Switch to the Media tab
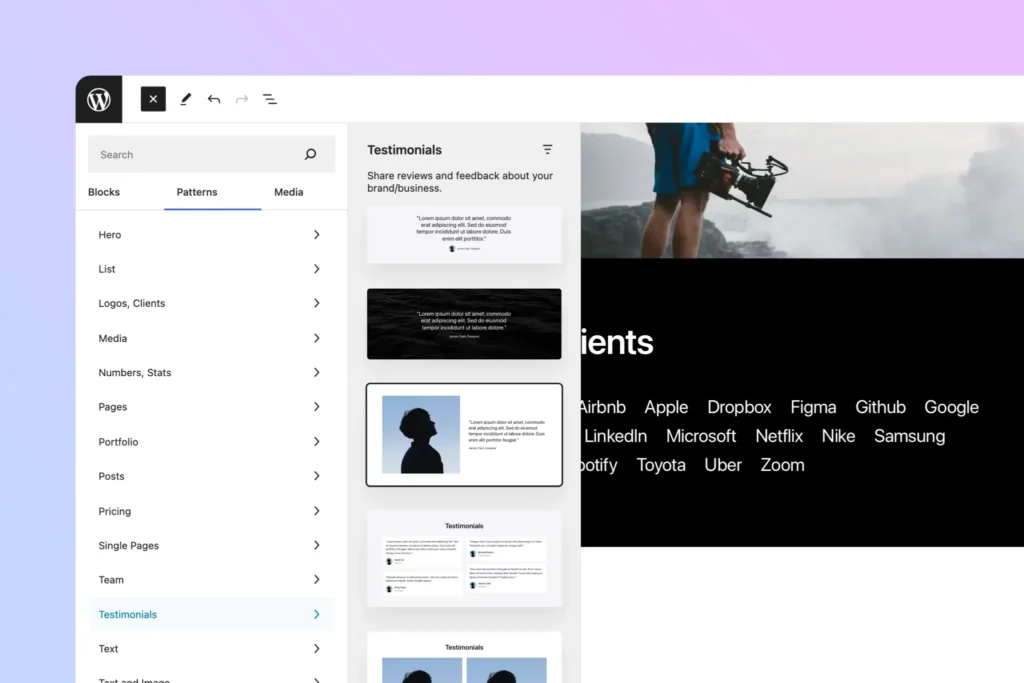 click(x=289, y=192)
